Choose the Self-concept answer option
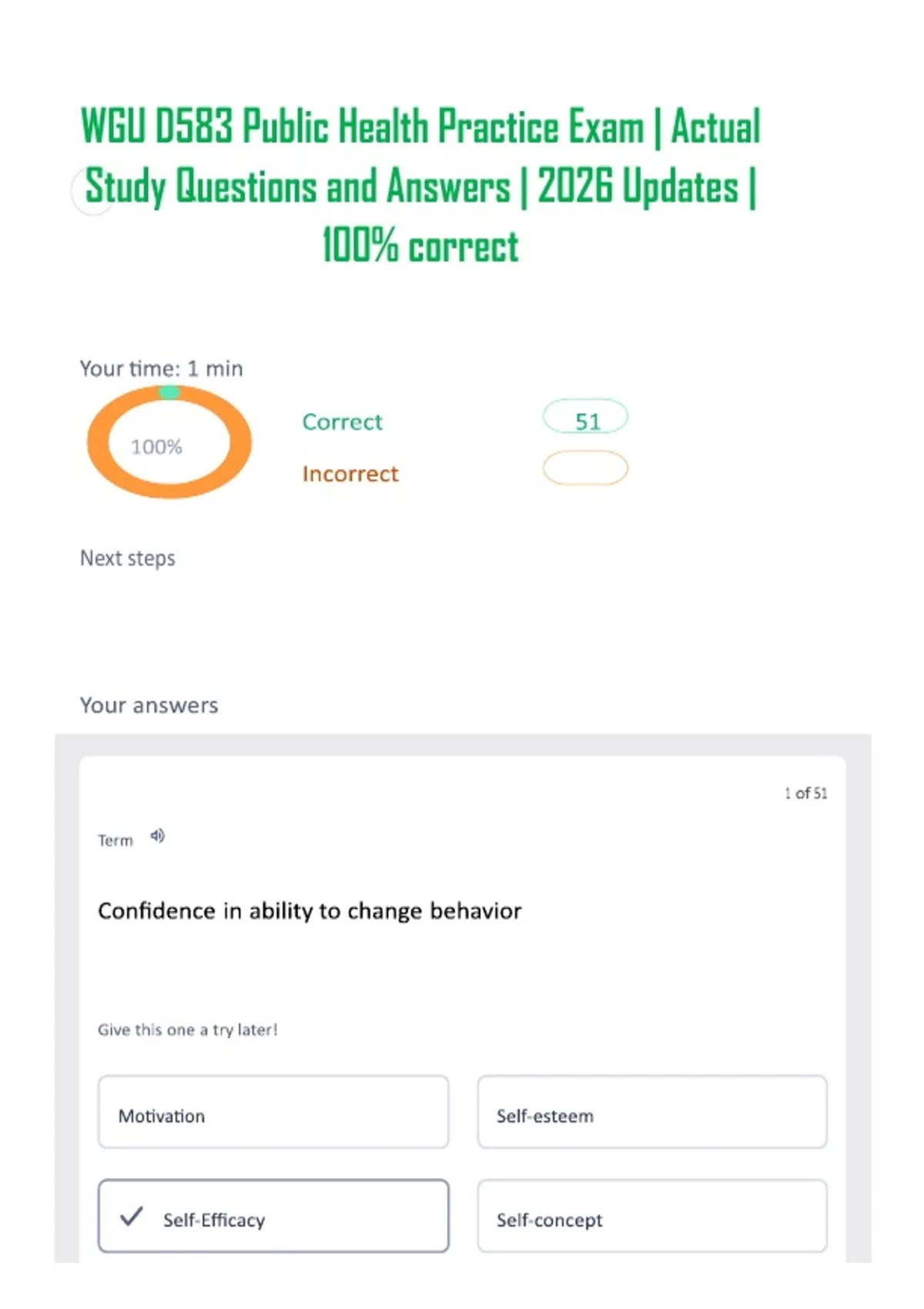This screenshot has width=924, height=1309. pyautogui.click(x=652, y=1217)
